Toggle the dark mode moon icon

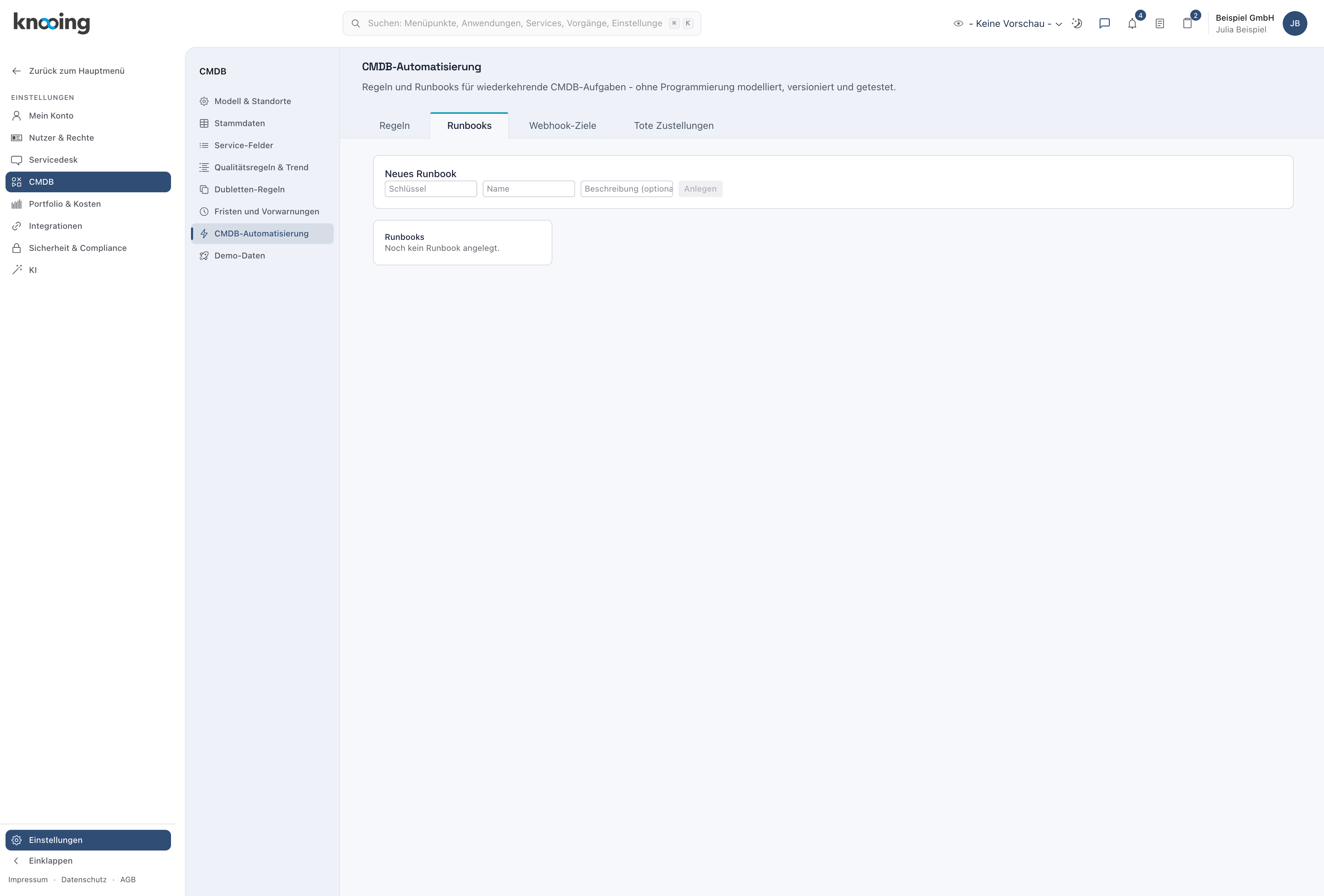tap(1077, 23)
